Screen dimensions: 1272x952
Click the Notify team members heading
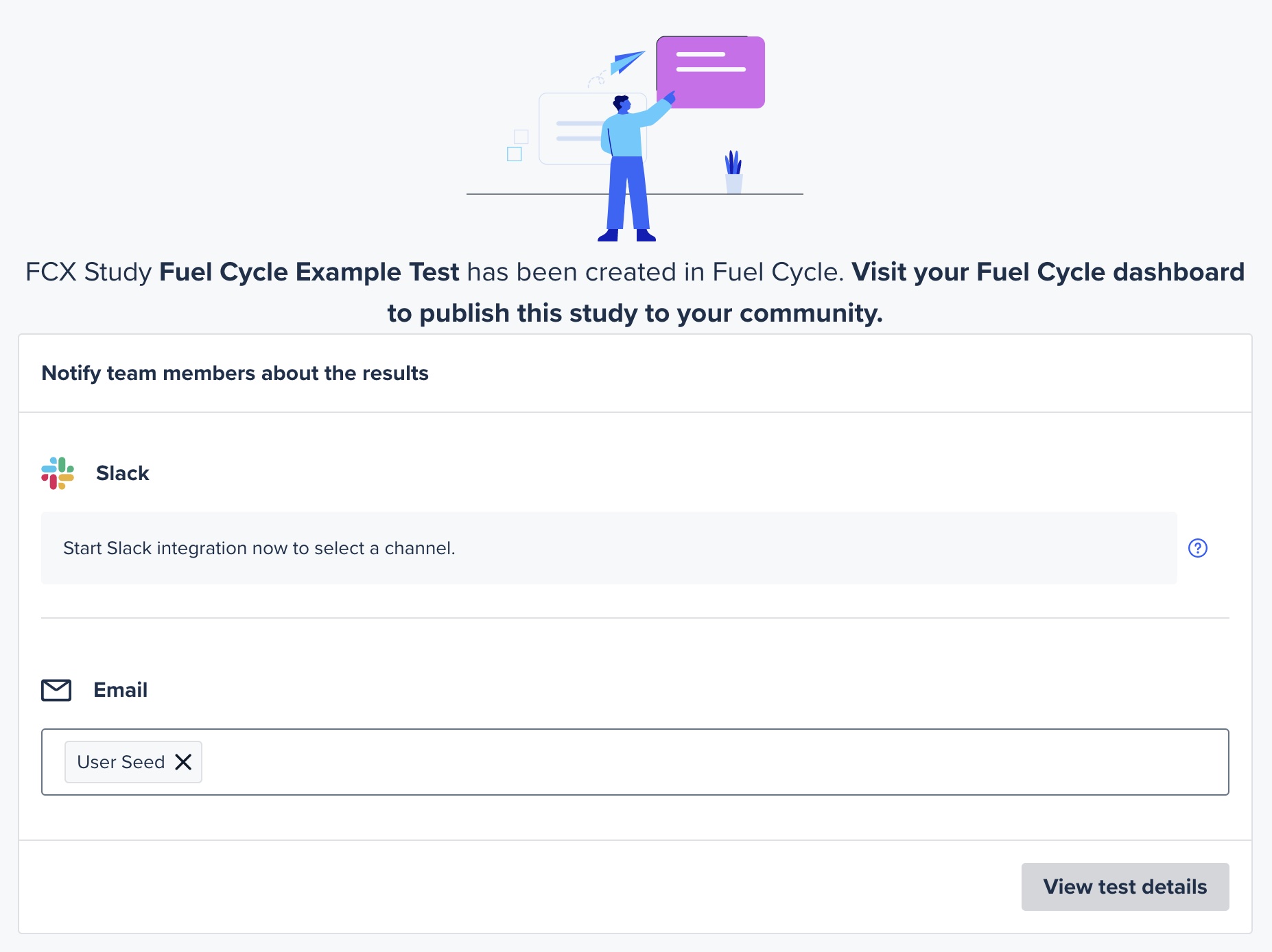pyautogui.click(x=235, y=373)
